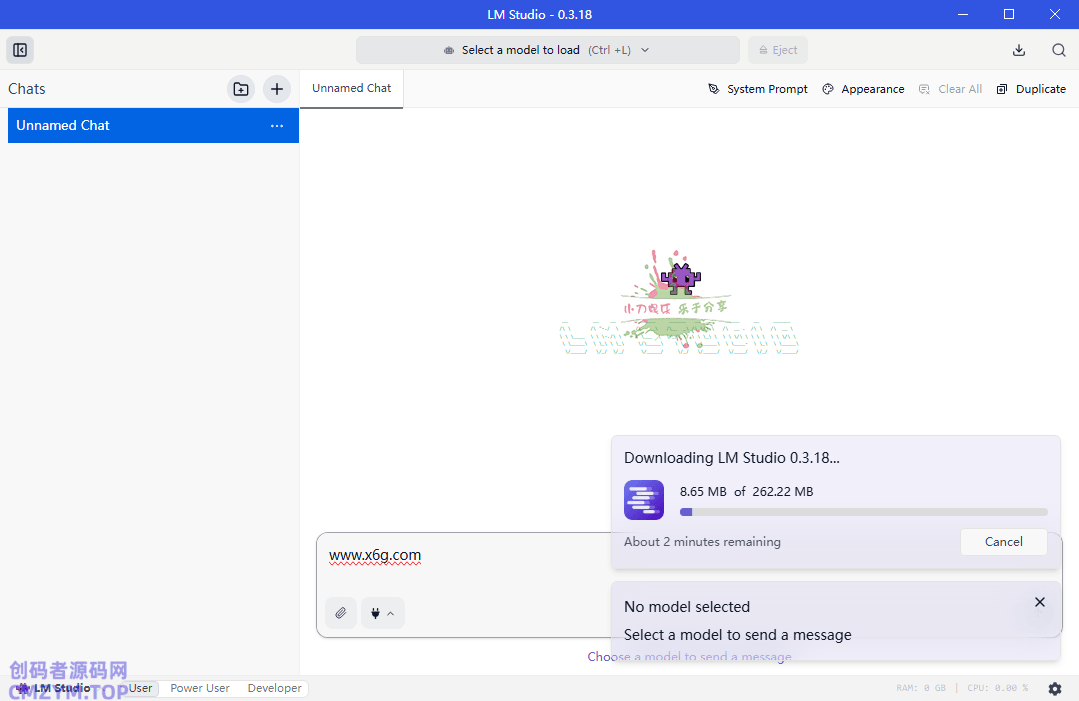The image size is (1079, 701).
Task: Switch to User mode
Action: pos(141,688)
